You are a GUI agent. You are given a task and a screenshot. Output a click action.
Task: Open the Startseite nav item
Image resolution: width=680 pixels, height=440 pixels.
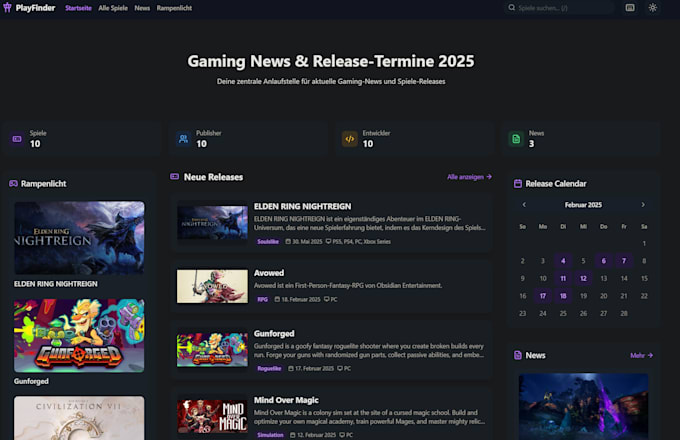[78, 8]
